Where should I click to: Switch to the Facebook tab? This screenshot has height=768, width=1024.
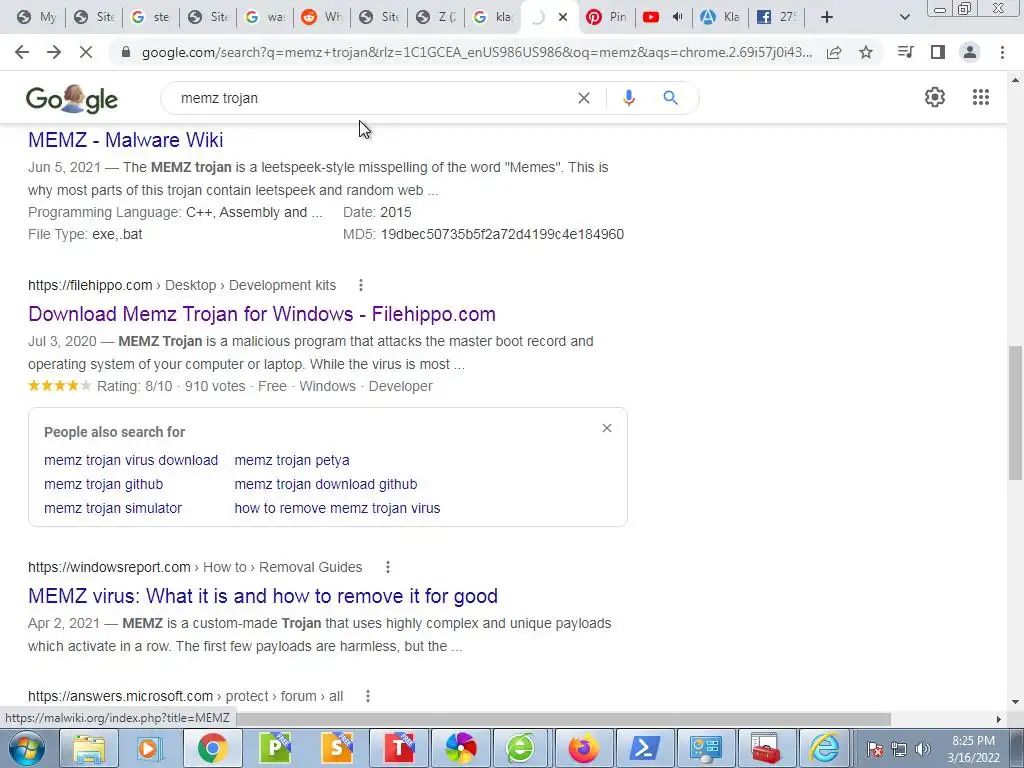(777, 17)
